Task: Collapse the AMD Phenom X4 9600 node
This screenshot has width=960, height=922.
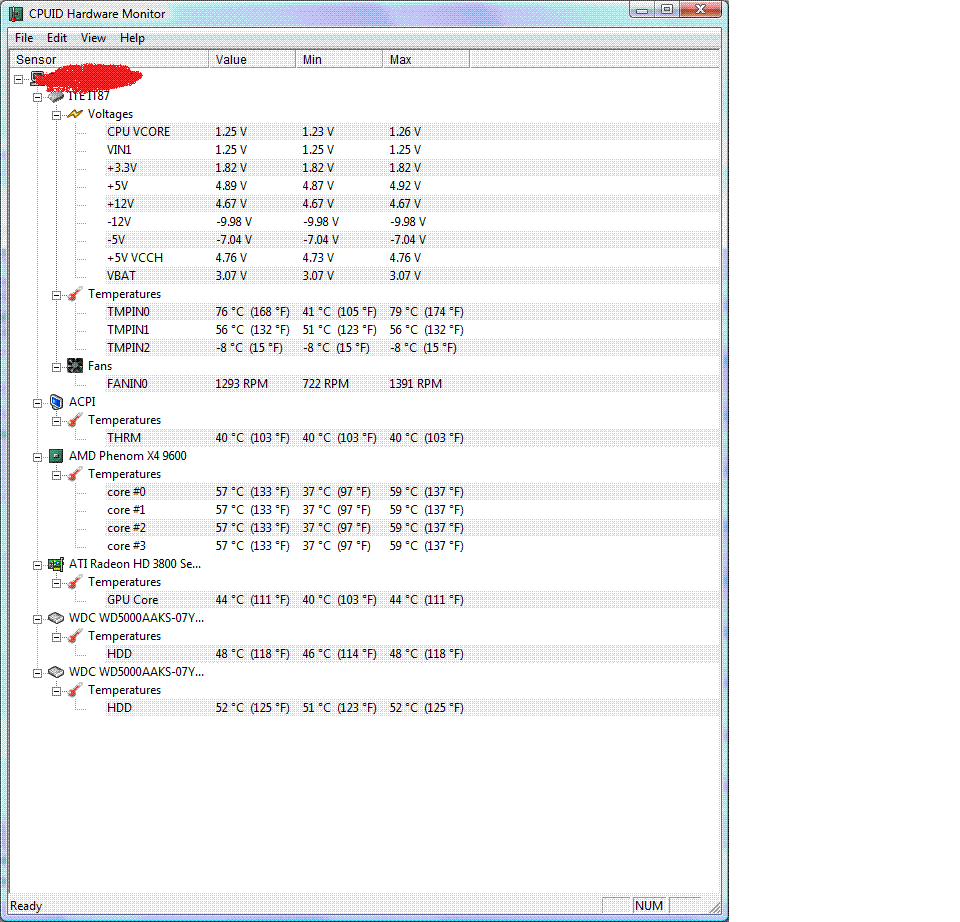Action: (x=37, y=457)
